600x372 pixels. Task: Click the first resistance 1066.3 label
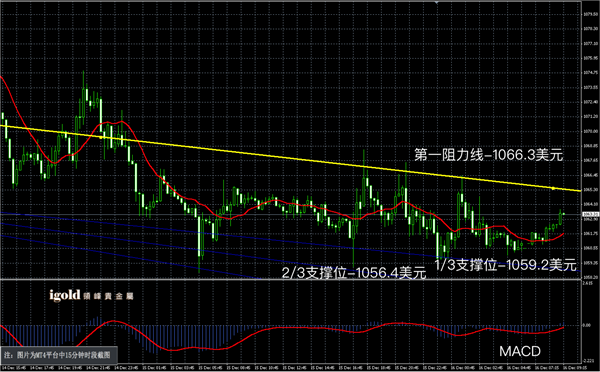click(x=489, y=155)
